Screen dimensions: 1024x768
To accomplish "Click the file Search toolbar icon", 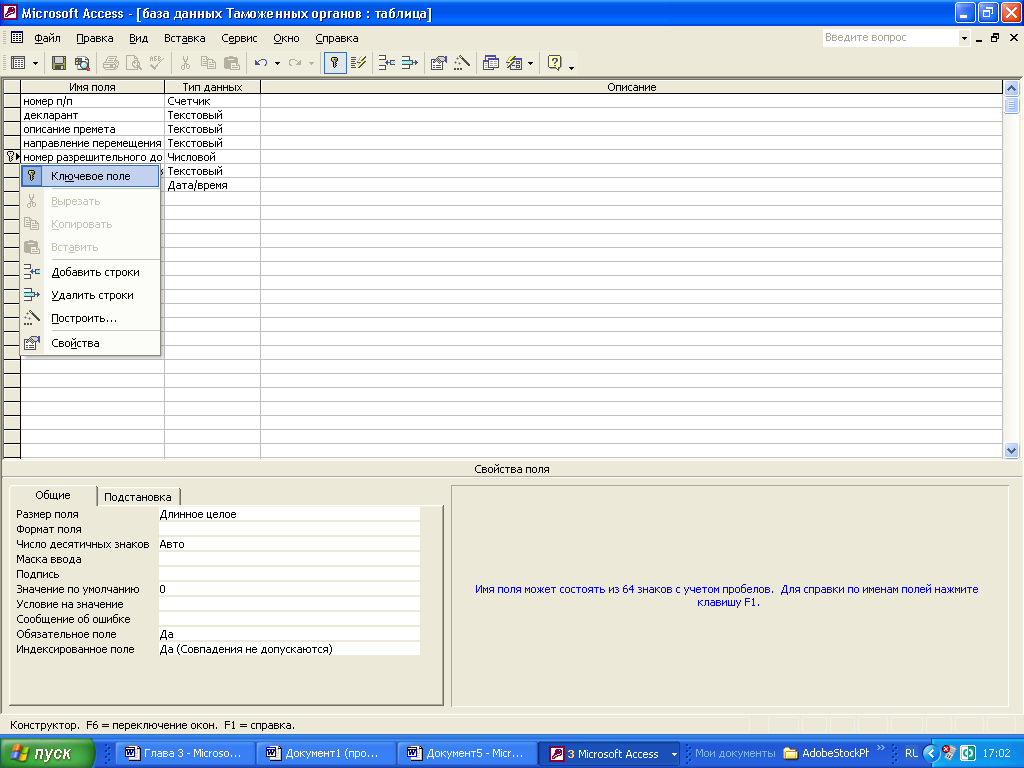I will [82, 63].
